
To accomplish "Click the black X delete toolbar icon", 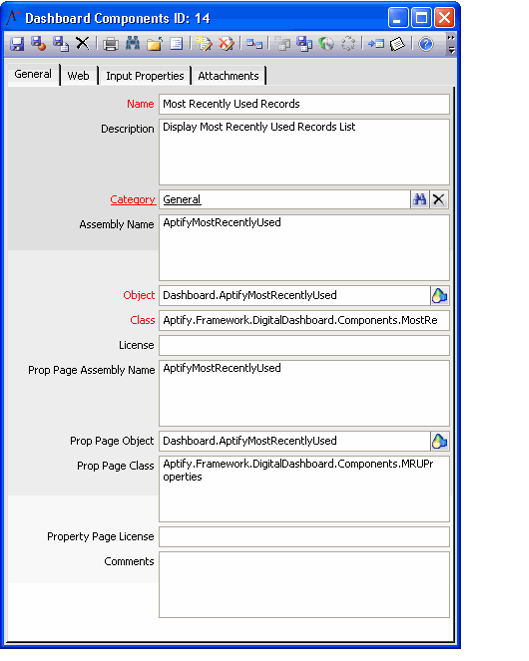I will [x=82, y=43].
